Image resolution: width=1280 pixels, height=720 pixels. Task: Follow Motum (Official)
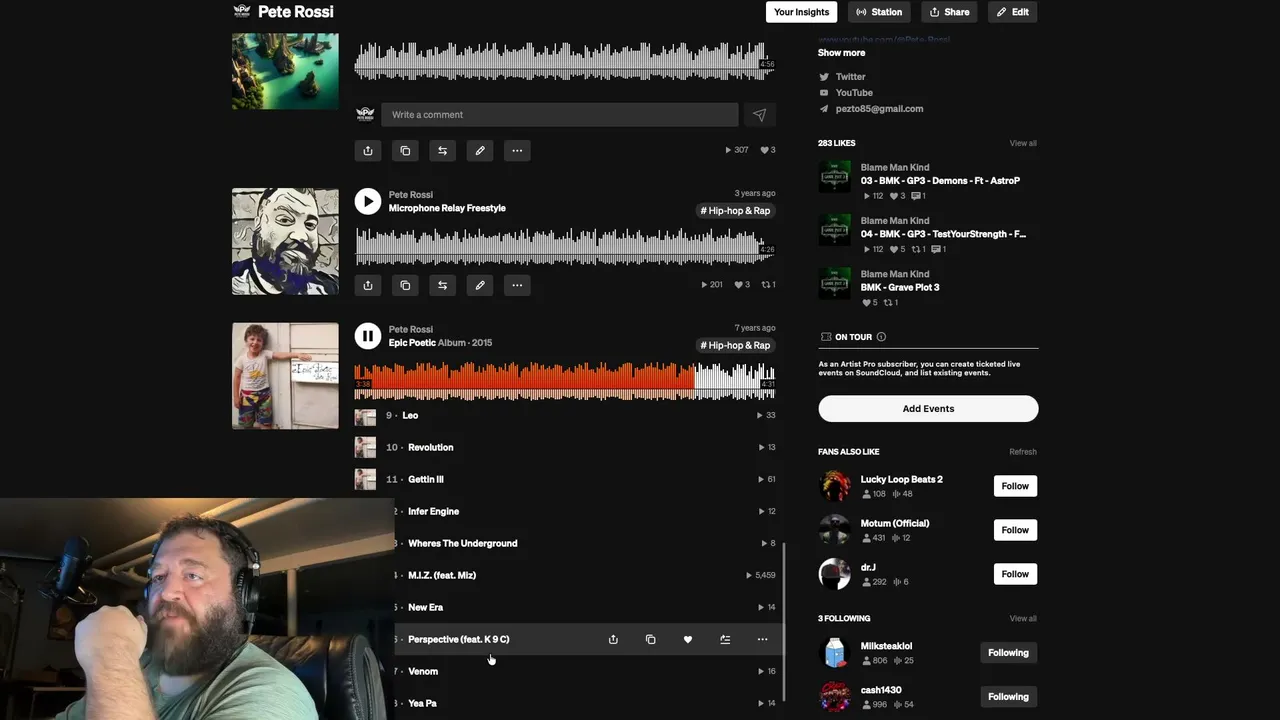[x=1015, y=530]
